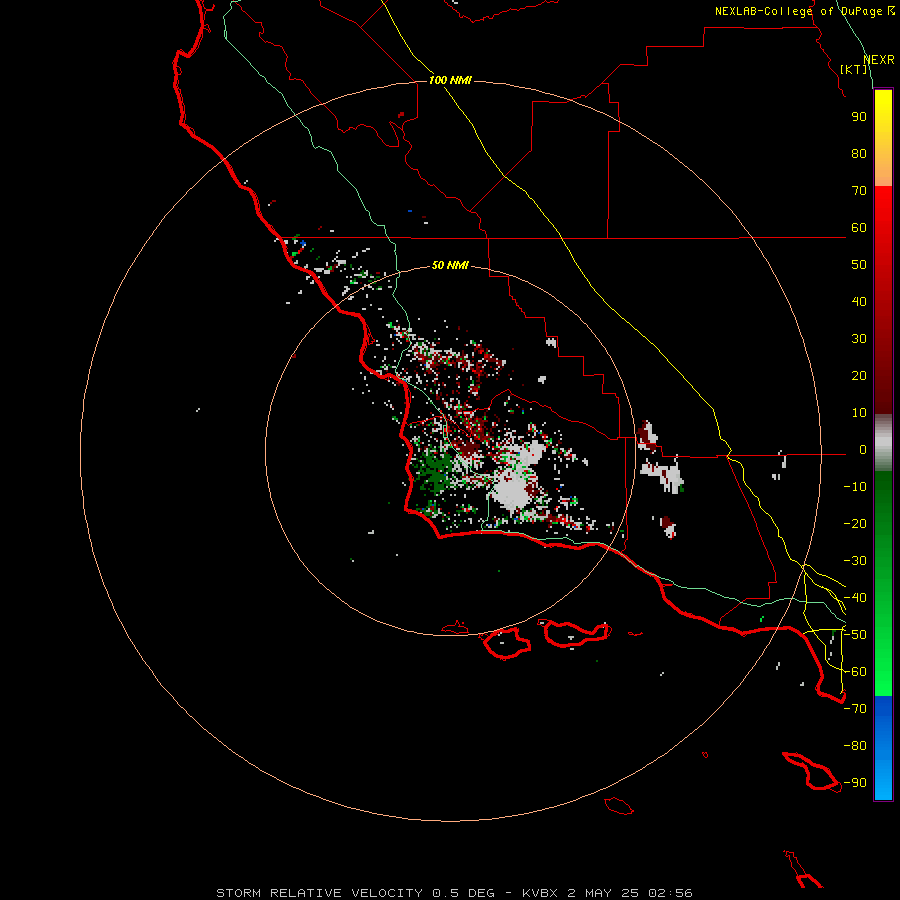The image size is (900, 900).
Task: Click the "100 NMI" range ring label
Action: pyautogui.click(x=450, y=80)
